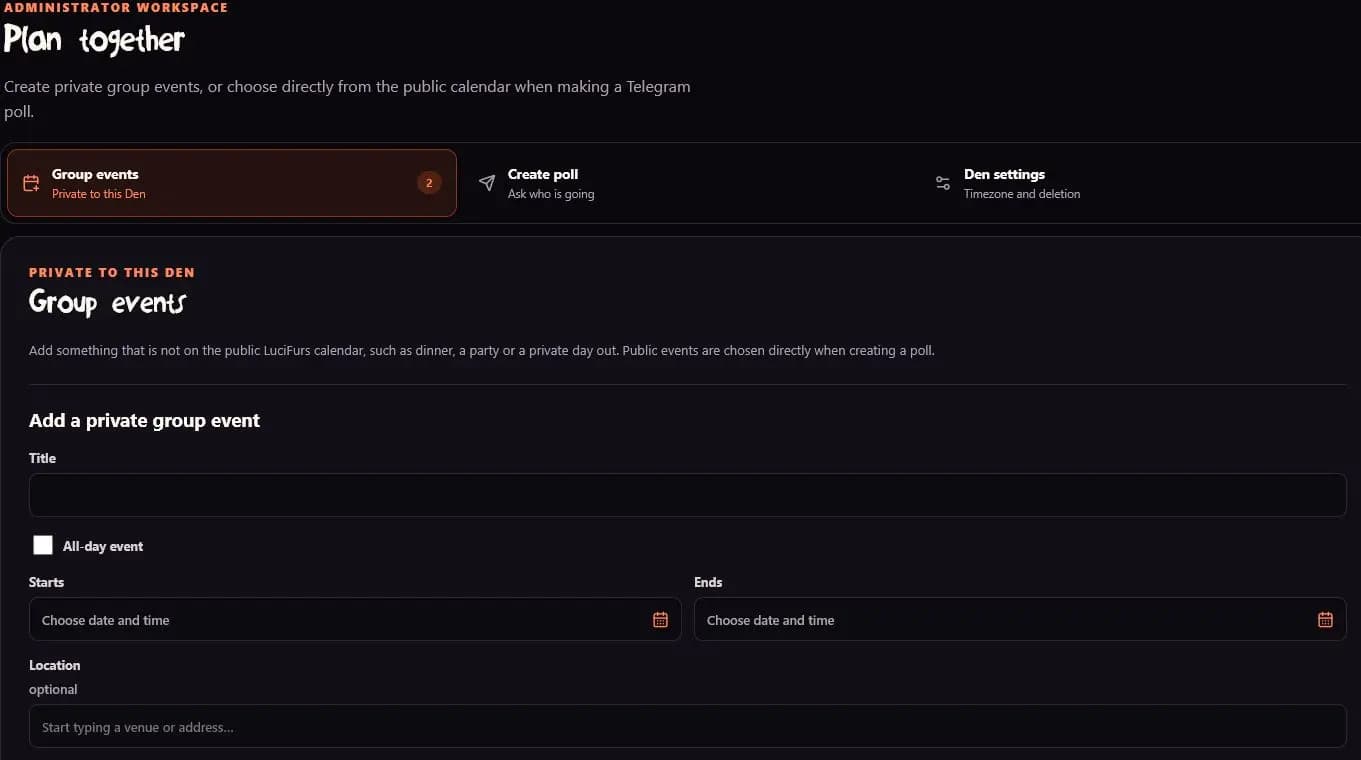
Task: Click the orange badge showing 2
Action: pyautogui.click(x=429, y=183)
